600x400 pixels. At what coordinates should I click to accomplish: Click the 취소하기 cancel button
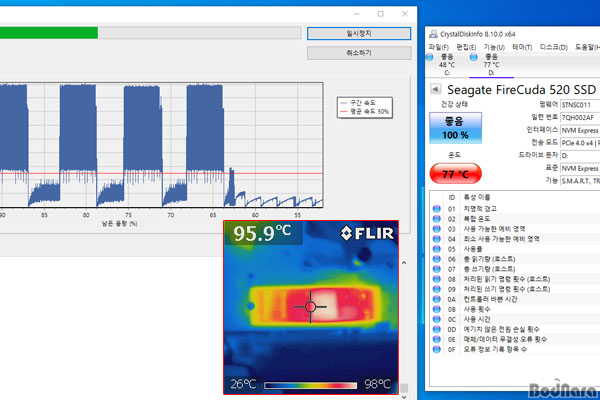click(359, 53)
